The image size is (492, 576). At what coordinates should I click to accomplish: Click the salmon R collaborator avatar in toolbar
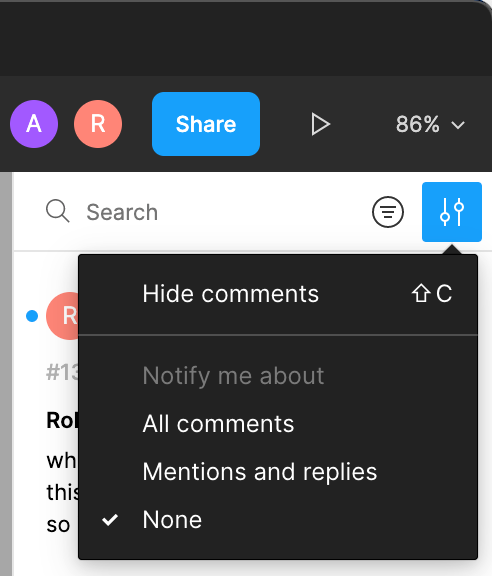tap(98, 124)
